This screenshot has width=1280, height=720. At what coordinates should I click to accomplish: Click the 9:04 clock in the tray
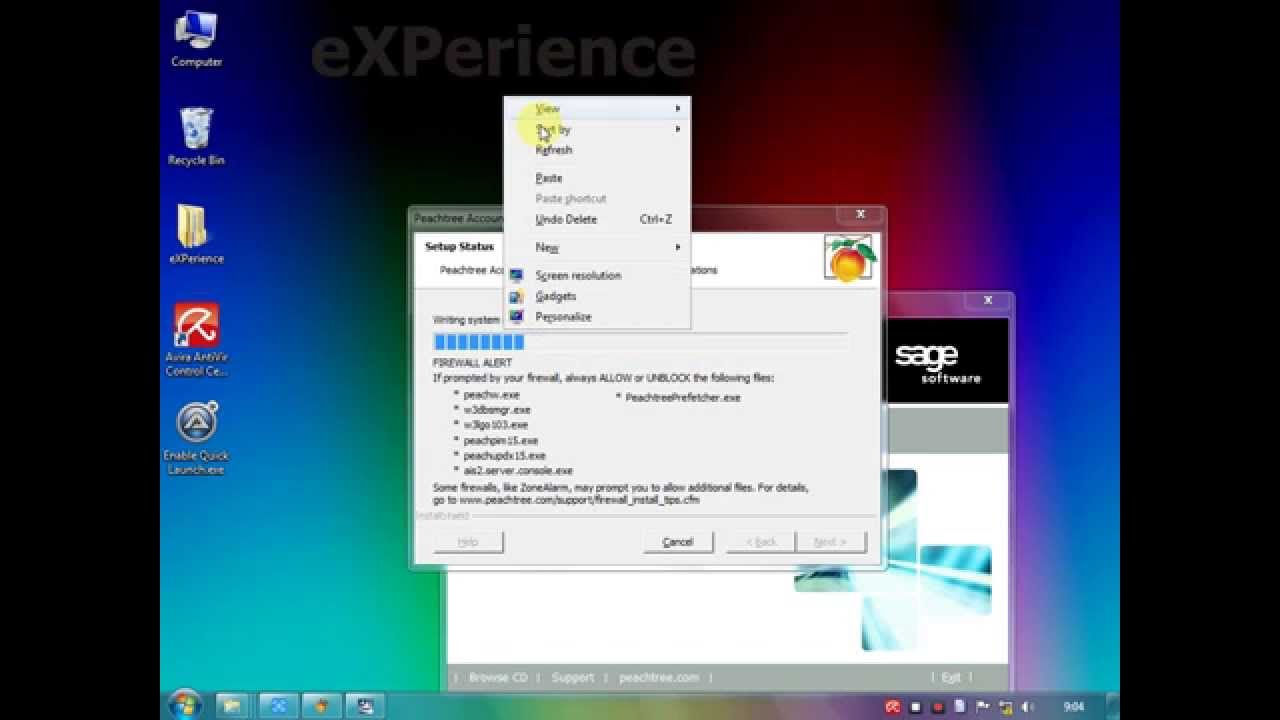[x=1074, y=707]
